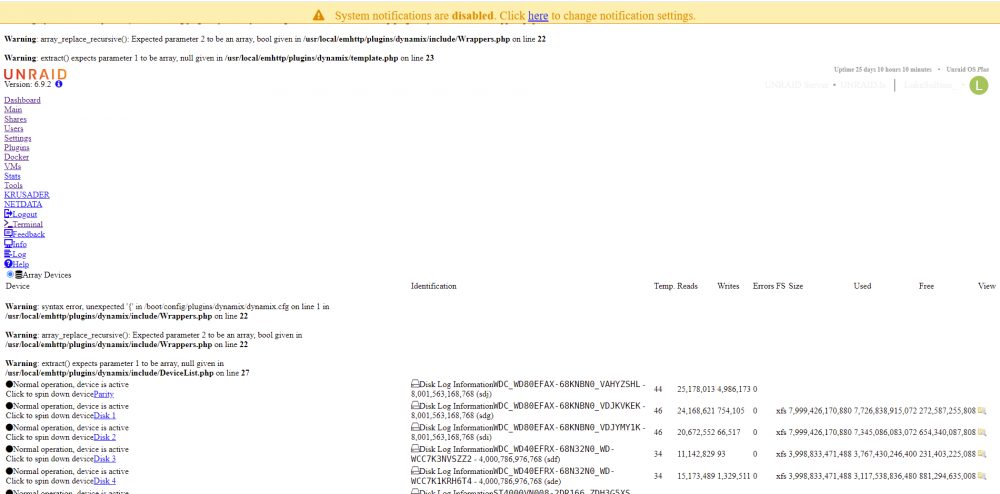Open the Main menu link
This screenshot has height=494, width=1000.
(13, 110)
